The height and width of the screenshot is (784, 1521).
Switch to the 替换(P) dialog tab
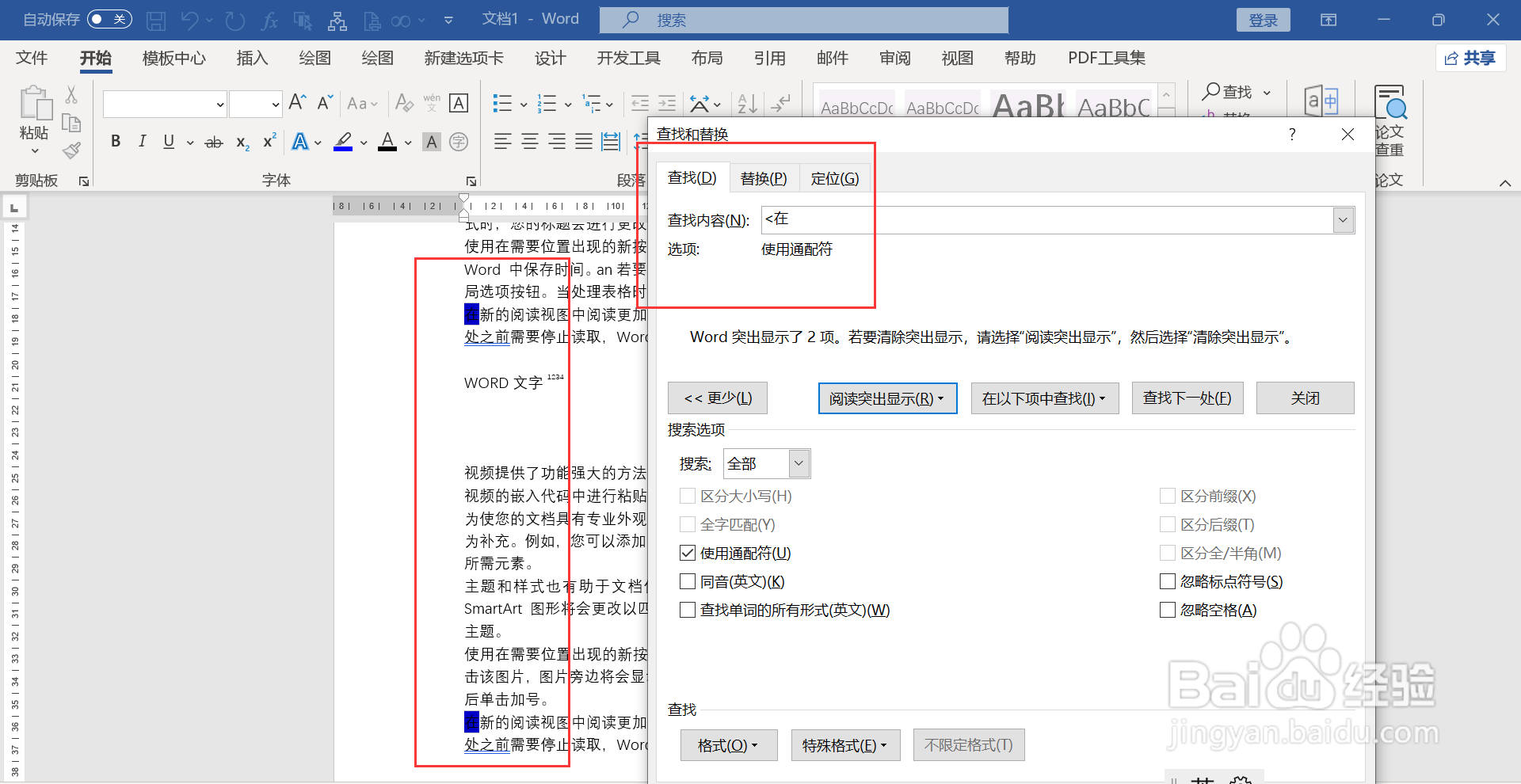point(764,178)
